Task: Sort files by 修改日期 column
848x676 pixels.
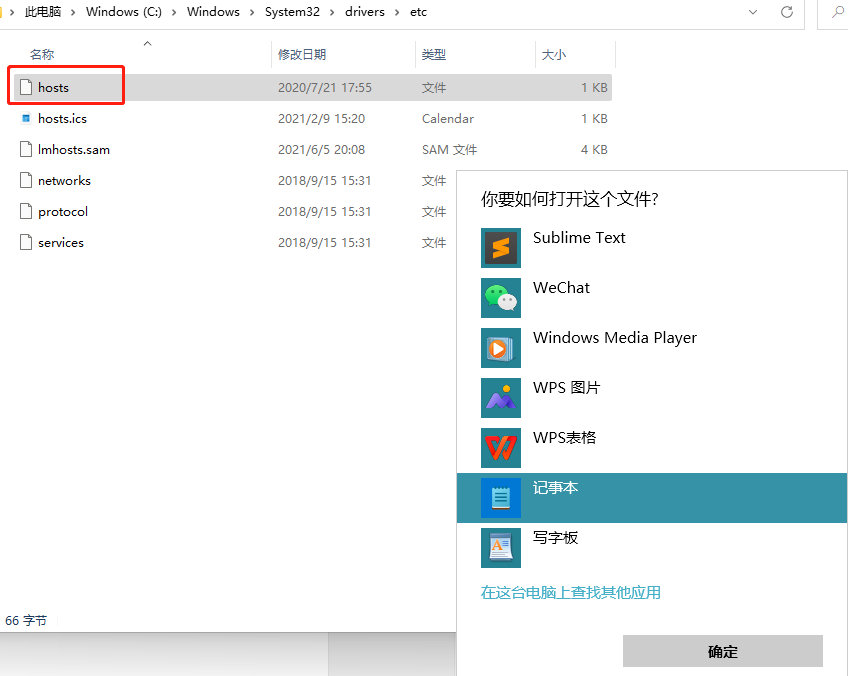Action: click(302, 54)
